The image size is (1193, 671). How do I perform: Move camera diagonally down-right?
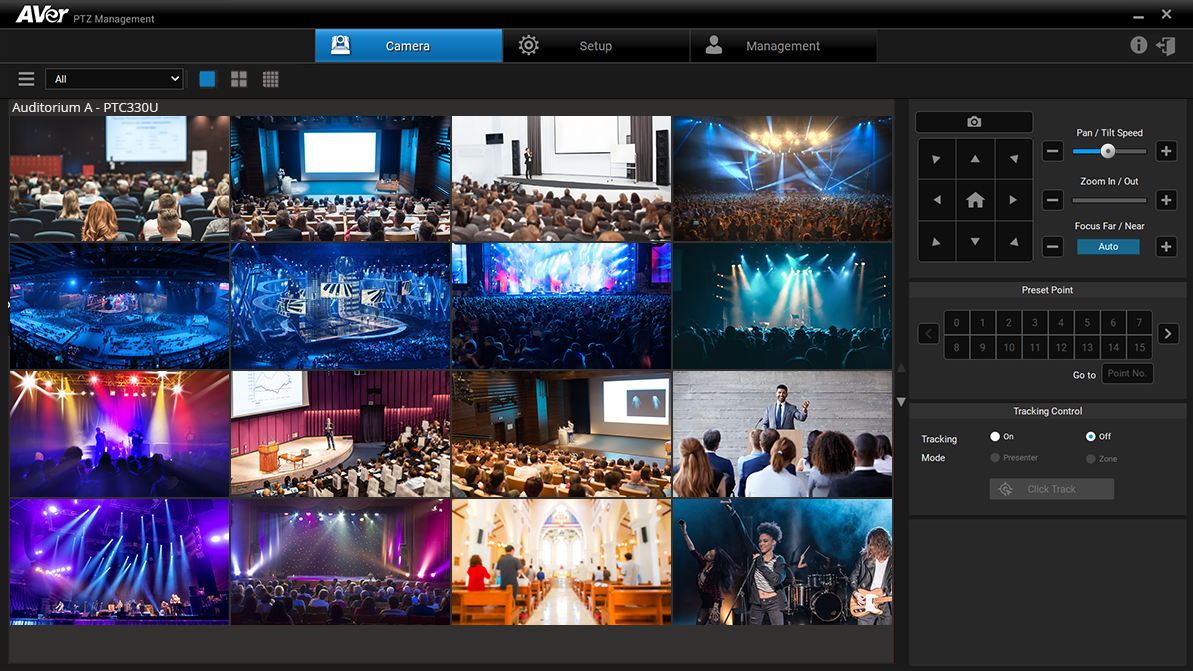[1013, 242]
